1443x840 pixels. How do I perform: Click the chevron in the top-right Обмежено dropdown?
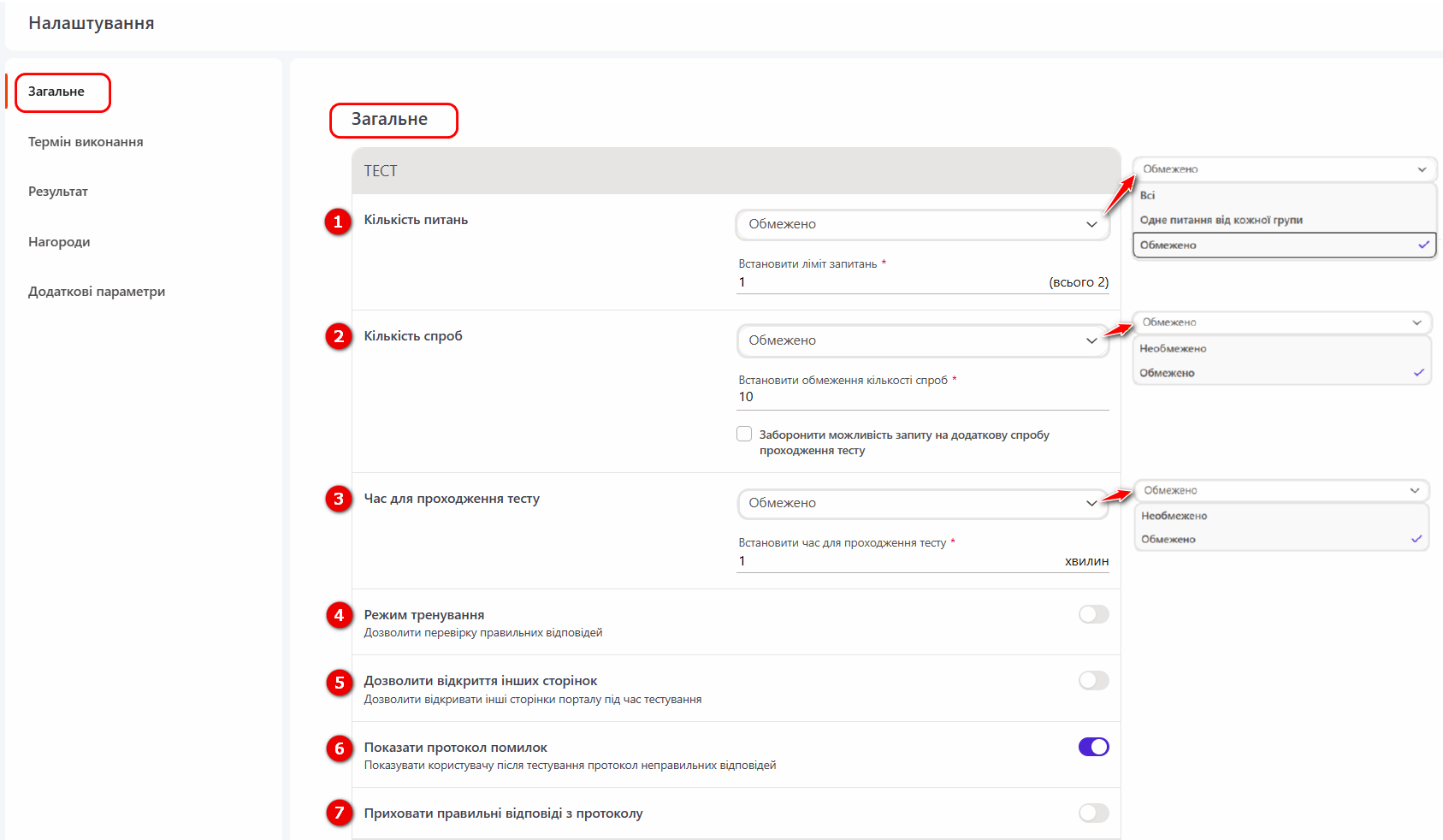(x=1422, y=169)
